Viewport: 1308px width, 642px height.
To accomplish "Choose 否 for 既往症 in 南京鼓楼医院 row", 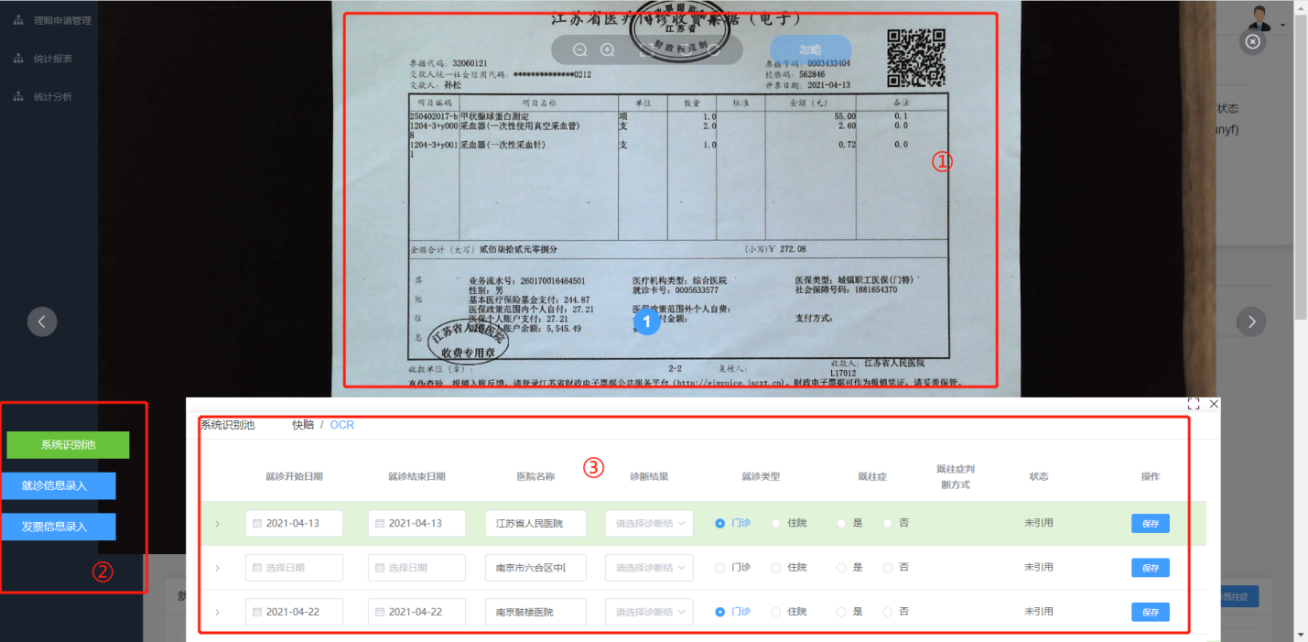I will point(888,611).
